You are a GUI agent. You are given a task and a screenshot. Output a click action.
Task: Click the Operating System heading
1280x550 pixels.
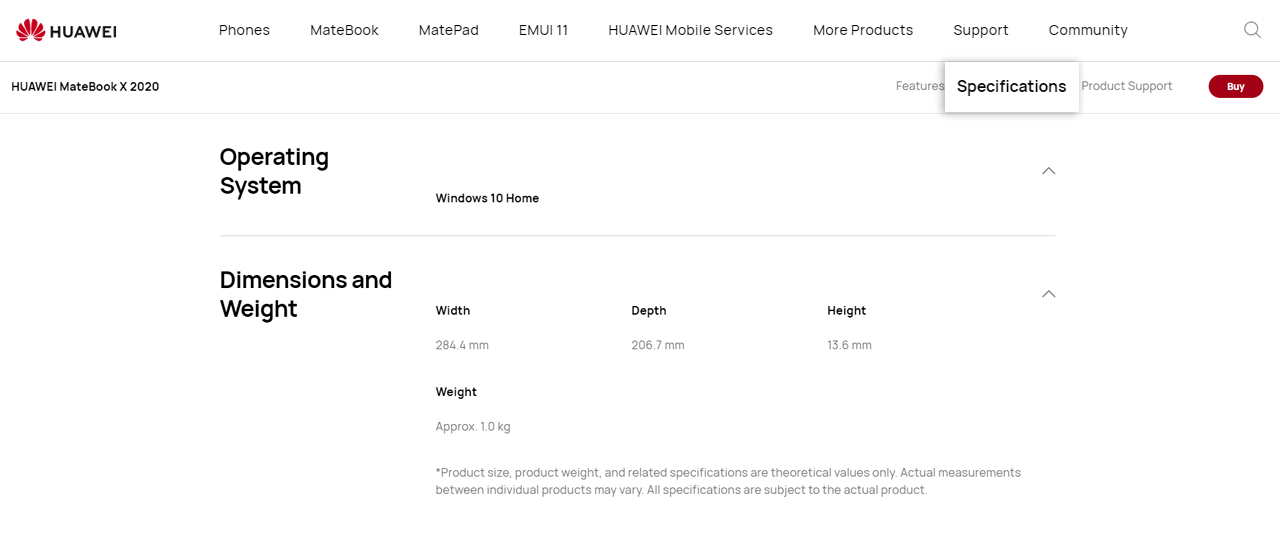274,171
